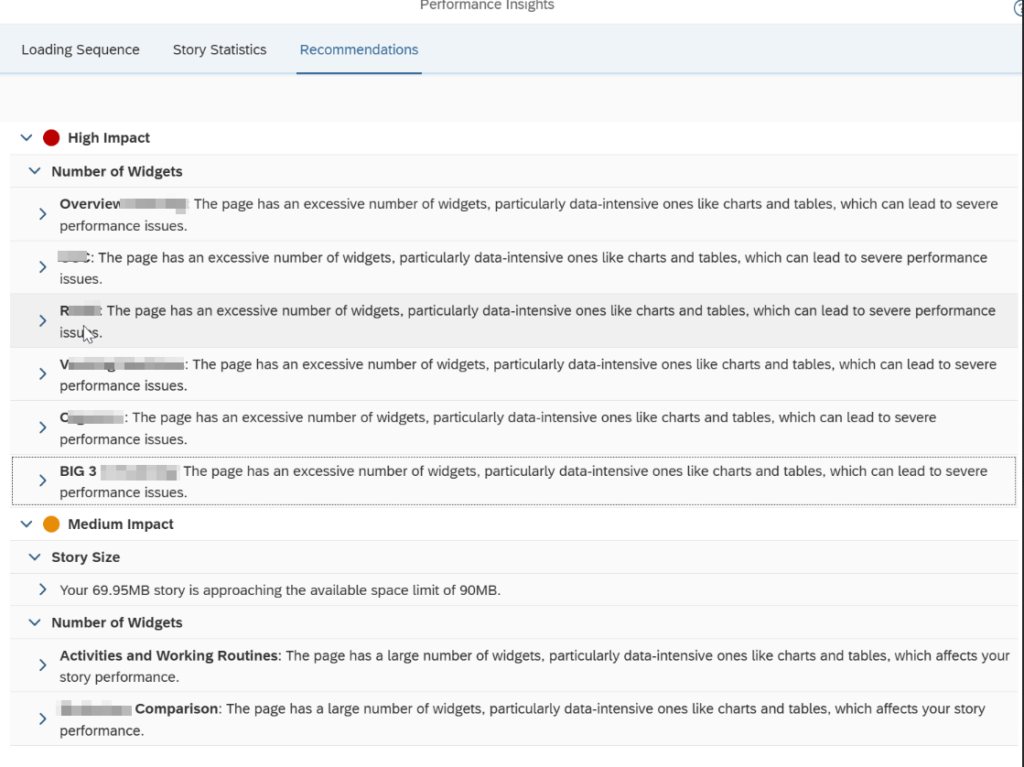Viewport: 1024px width, 767px height.
Task: Click the Story Size heading label
Action: tap(86, 558)
